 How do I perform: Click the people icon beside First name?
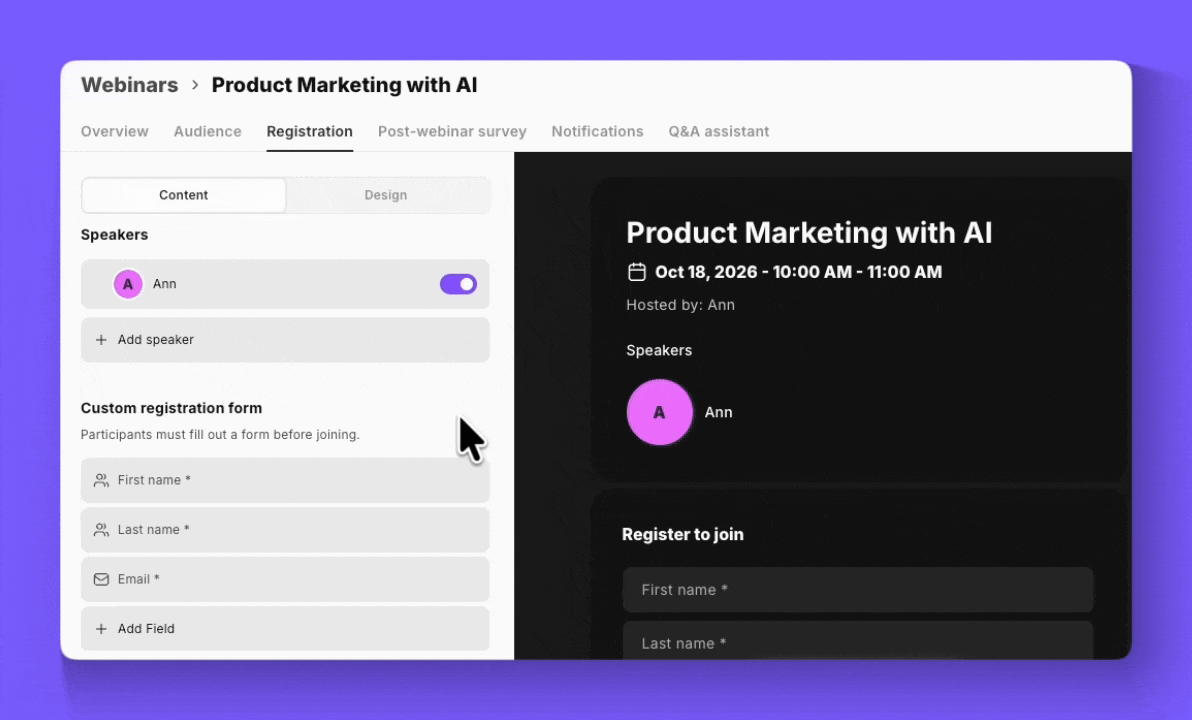click(x=101, y=481)
